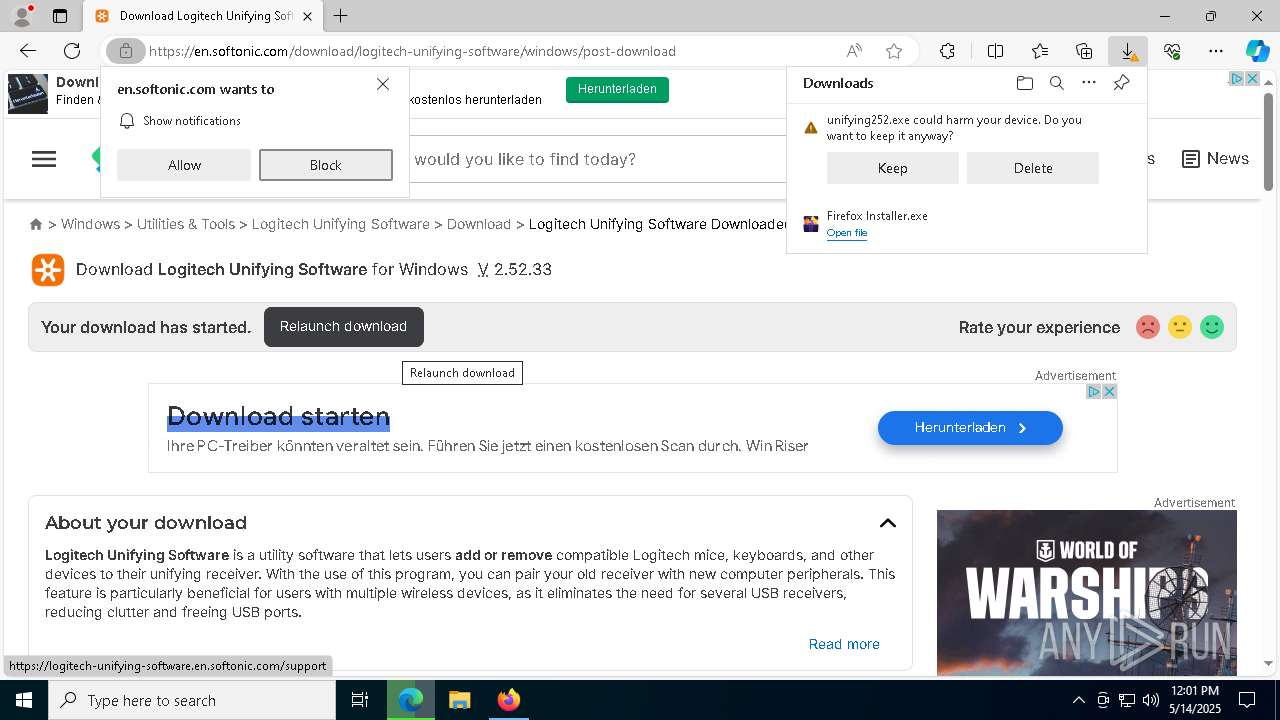This screenshot has height=720, width=1280.
Task: Launch Copilot sidebar icon
Action: 1257,51
